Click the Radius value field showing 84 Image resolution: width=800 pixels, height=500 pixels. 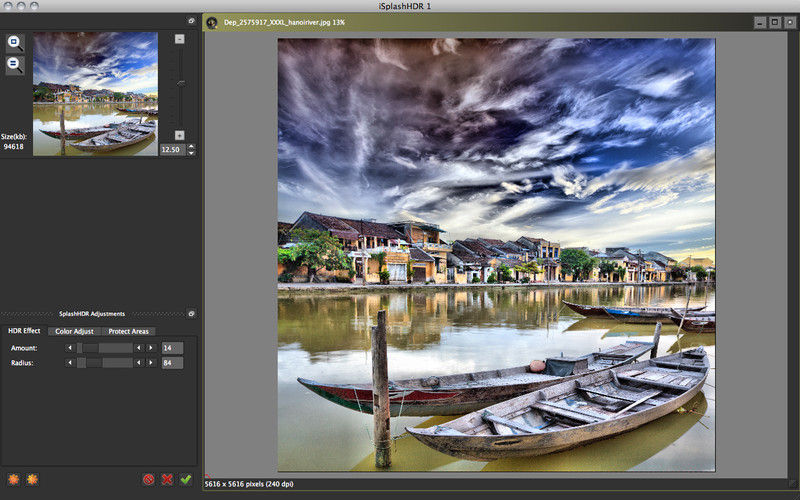pyautogui.click(x=172, y=363)
